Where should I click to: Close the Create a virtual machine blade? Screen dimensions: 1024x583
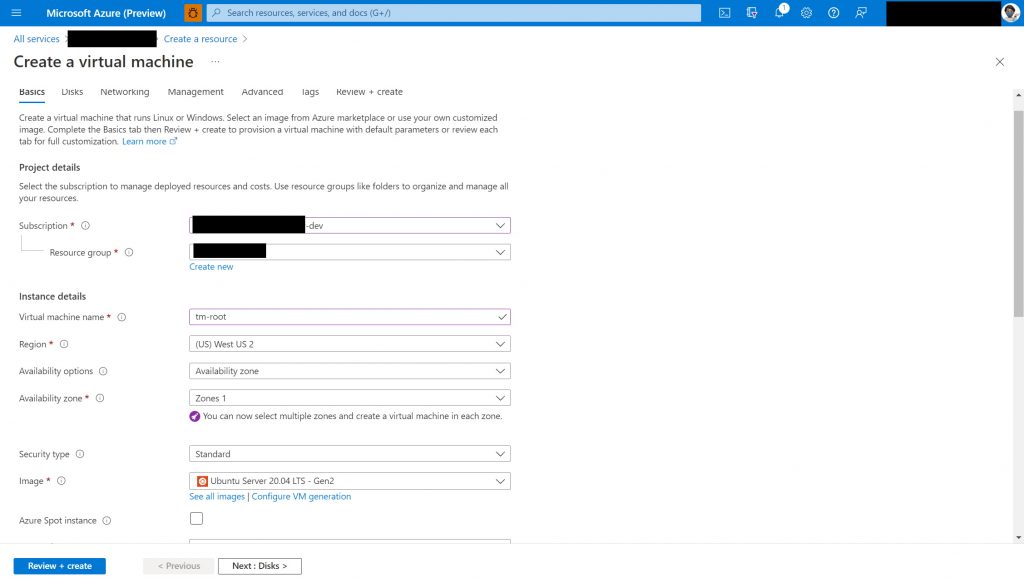tap(1000, 62)
